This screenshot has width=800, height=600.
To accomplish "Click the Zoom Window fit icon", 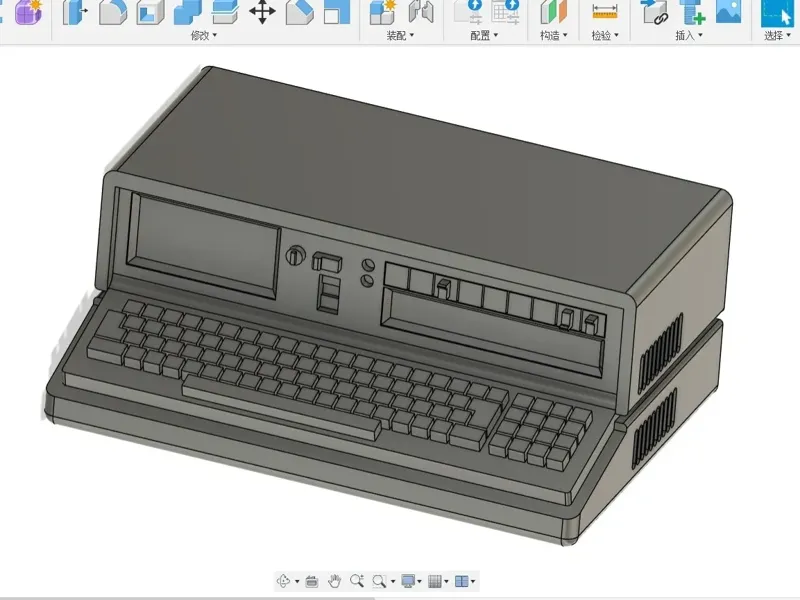I will (x=379, y=581).
